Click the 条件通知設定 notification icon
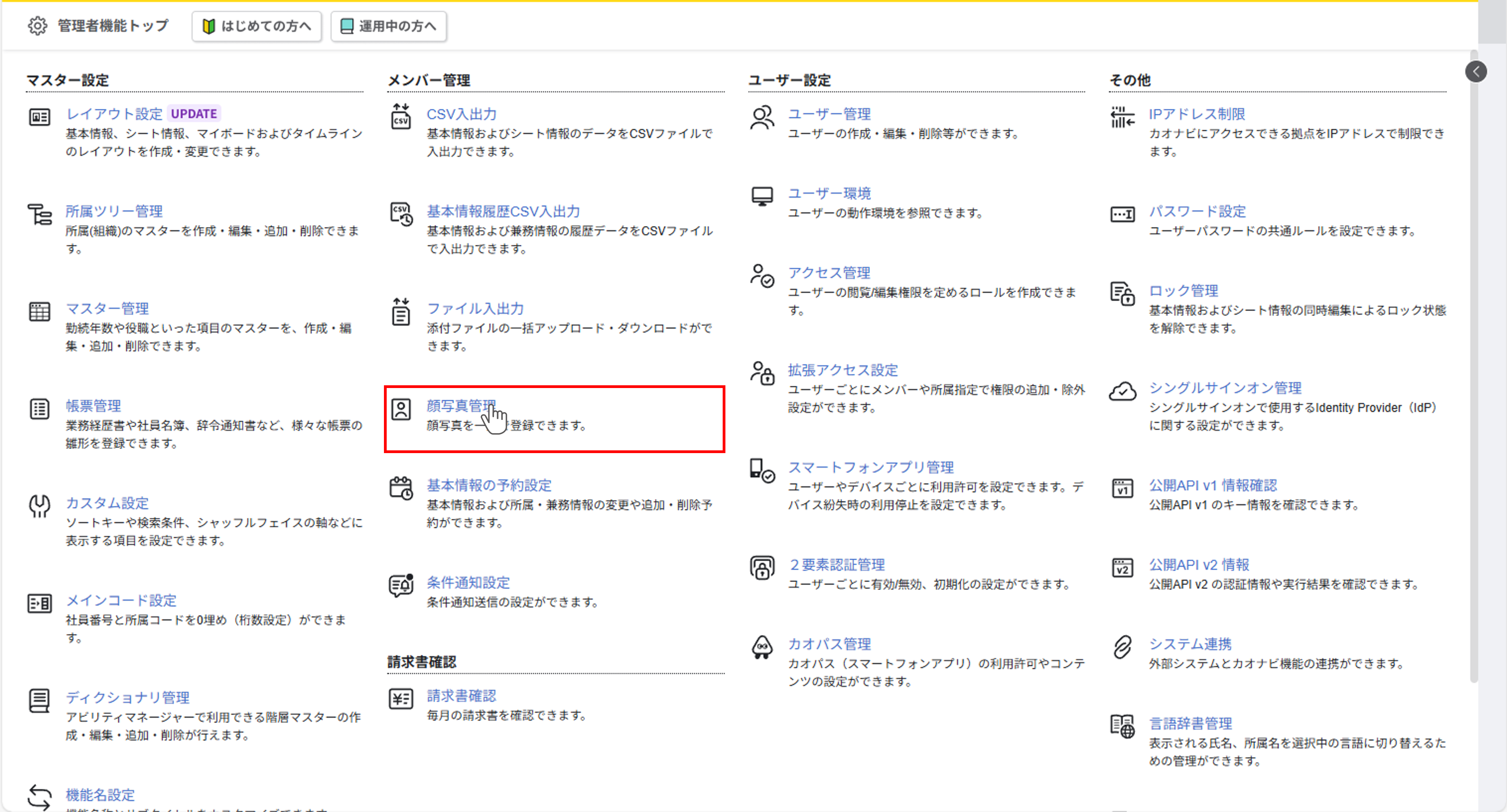Viewport: 1507px width, 812px height. (x=401, y=585)
